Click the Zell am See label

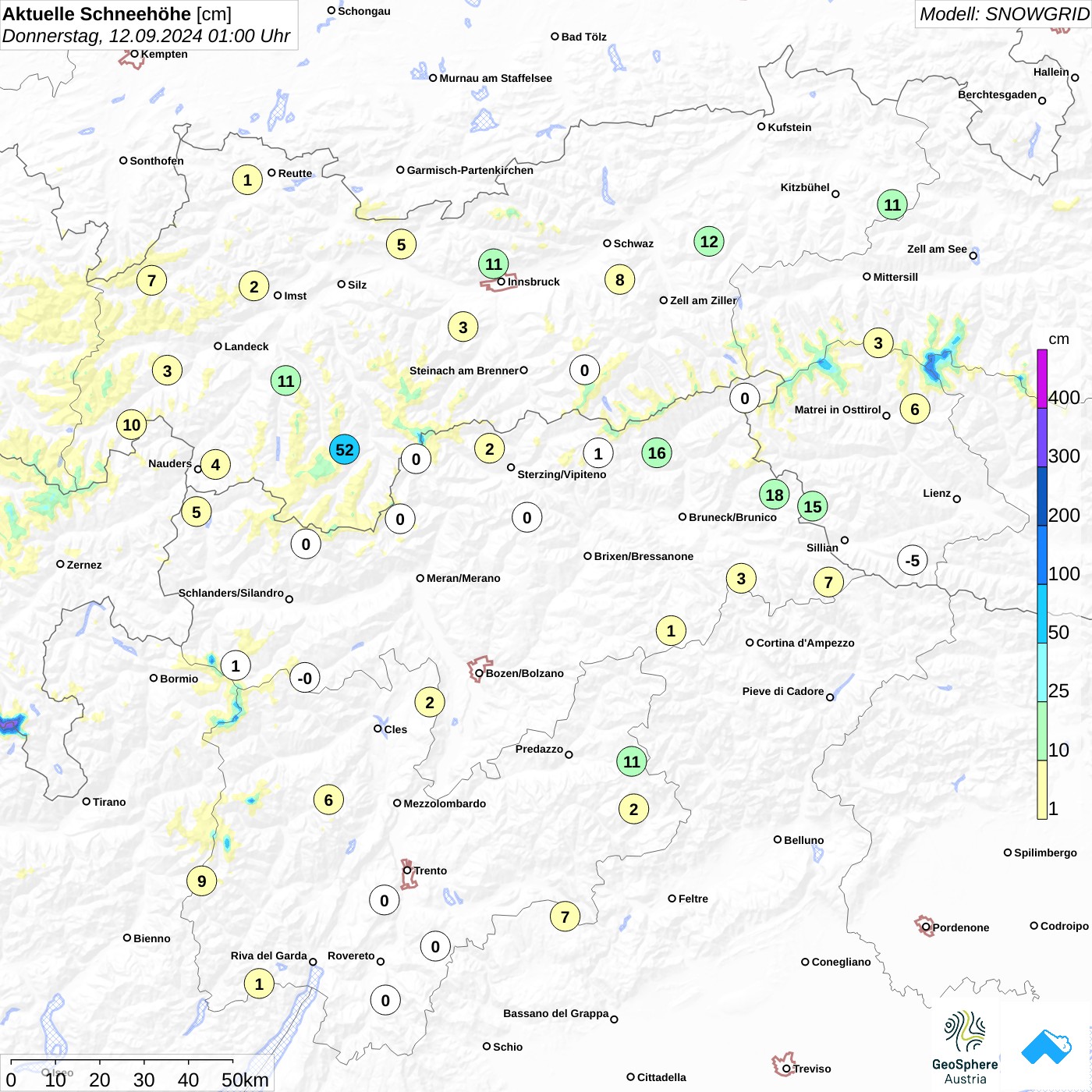[x=937, y=249]
